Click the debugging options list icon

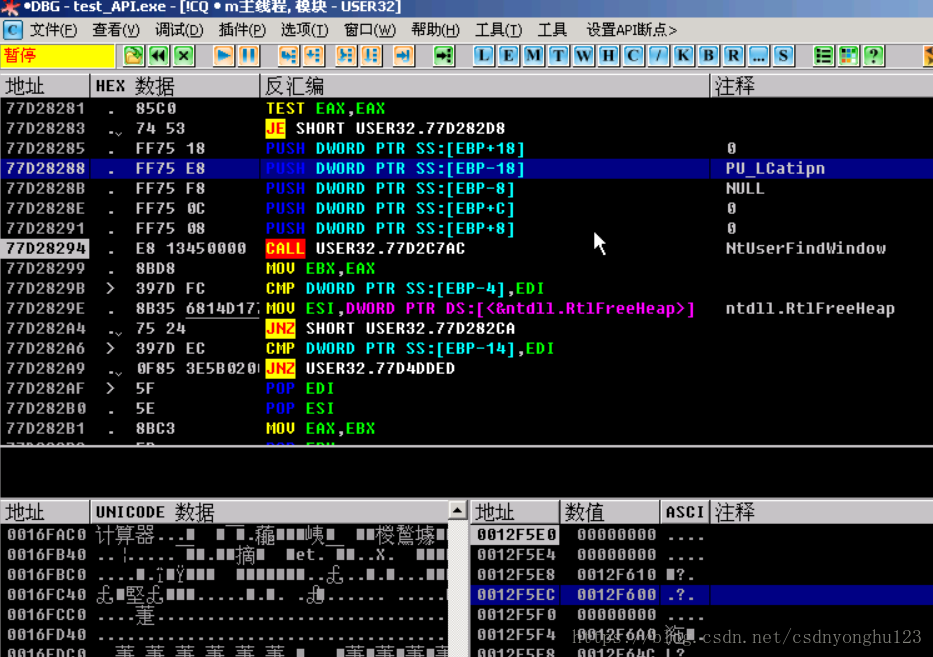824,56
